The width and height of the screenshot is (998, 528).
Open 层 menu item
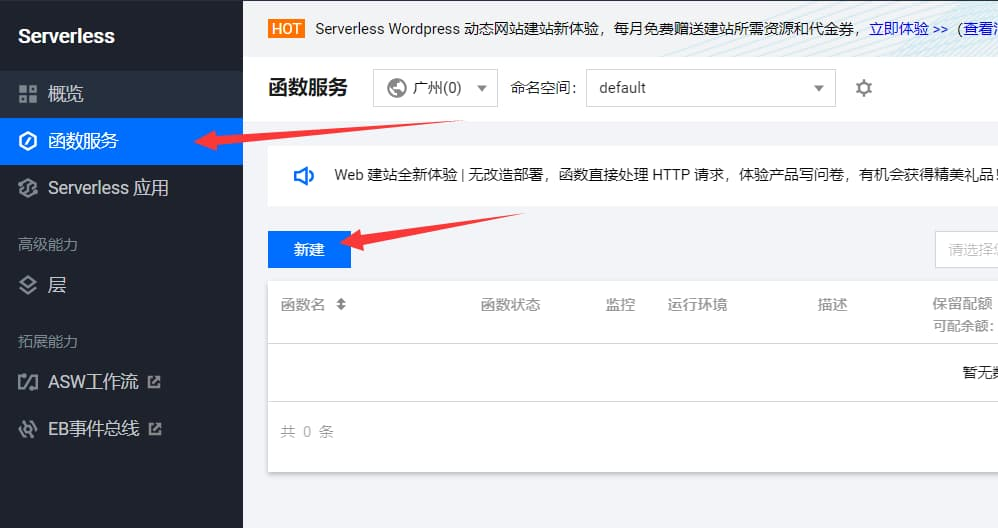click(121, 285)
